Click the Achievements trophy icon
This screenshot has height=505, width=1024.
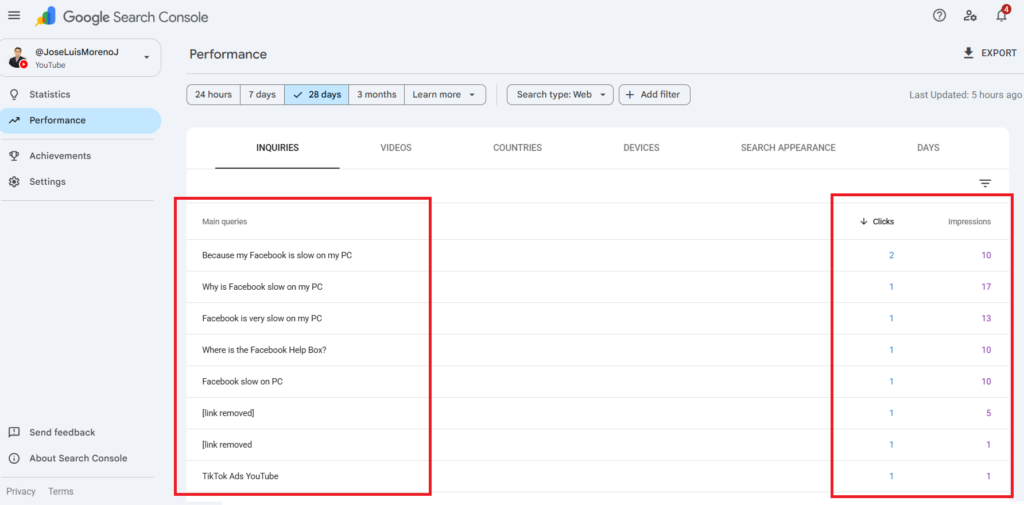coord(14,156)
